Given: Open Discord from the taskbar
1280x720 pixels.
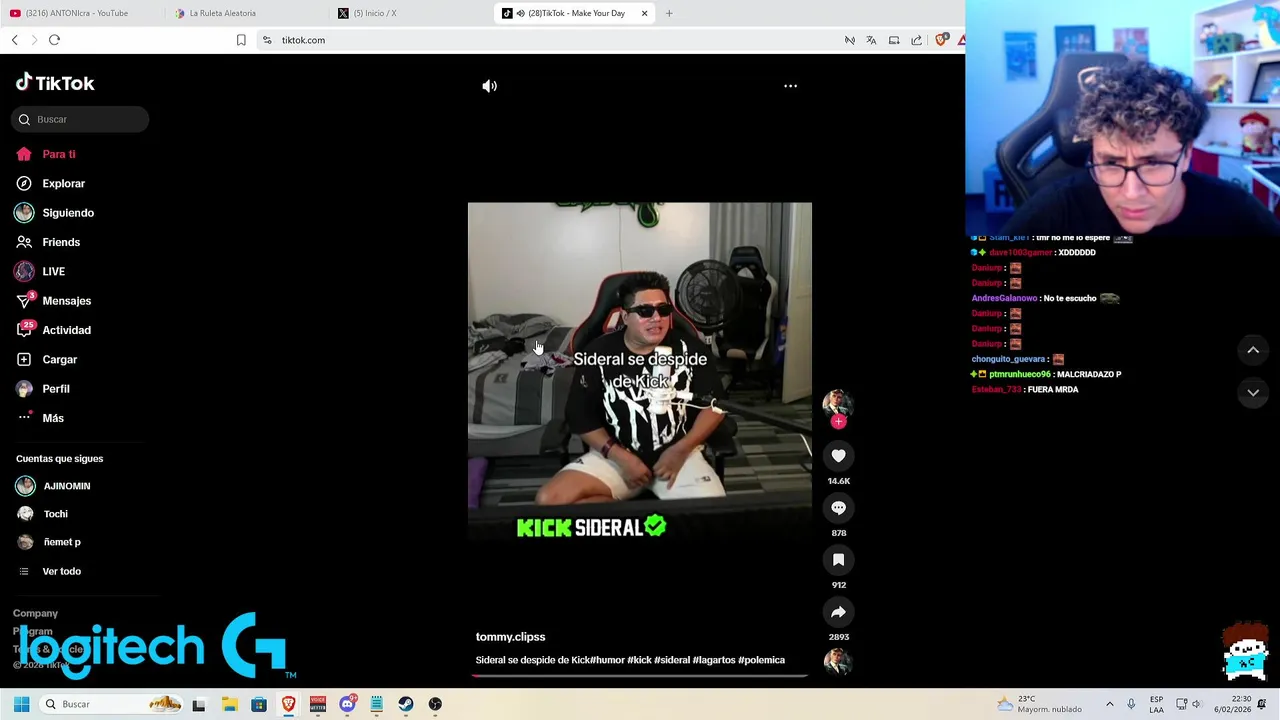Looking at the screenshot, I should (x=347, y=704).
